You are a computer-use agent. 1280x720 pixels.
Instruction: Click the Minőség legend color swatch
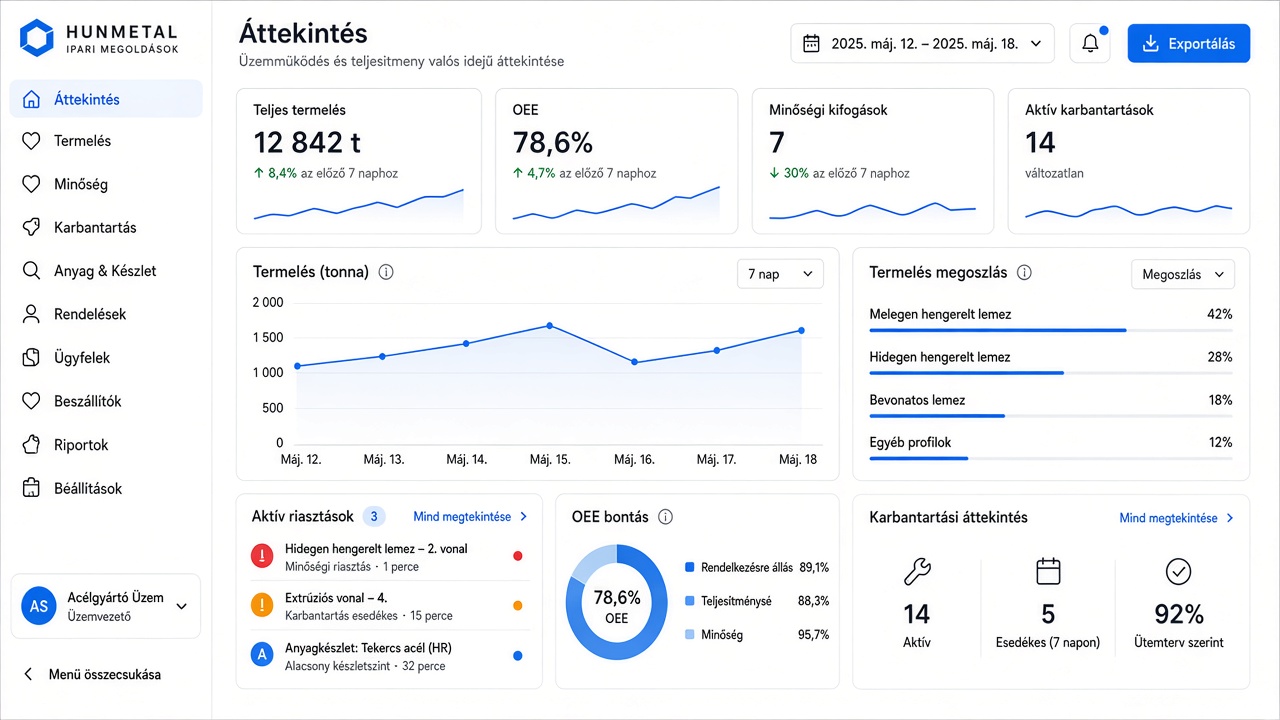pyautogui.click(x=689, y=634)
